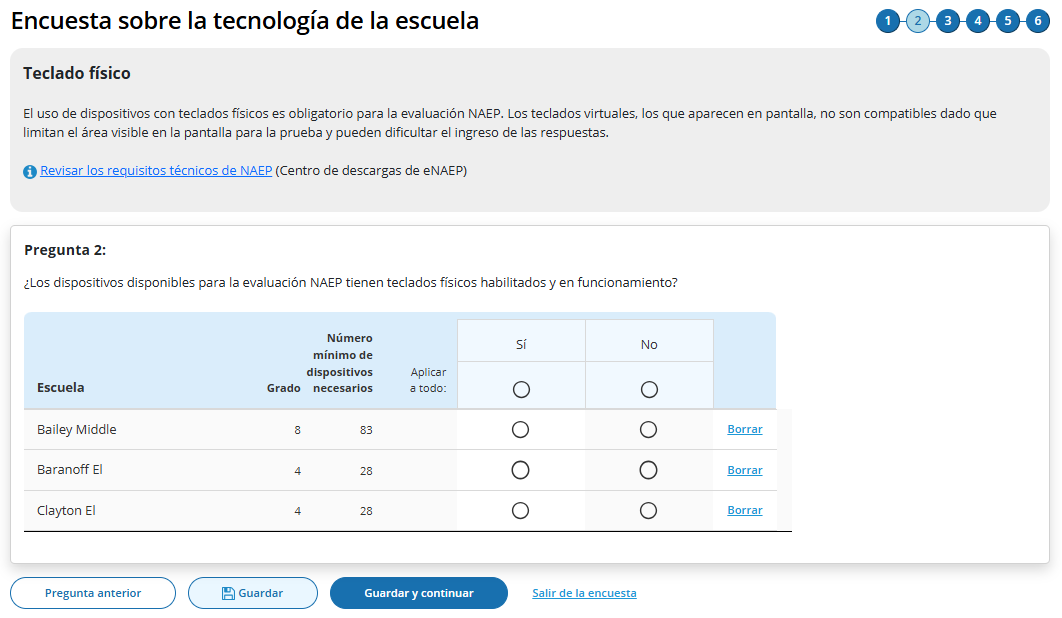Select current step 2 indicator
Image resolution: width=1062 pixels, height=618 pixels.
[x=918, y=21]
